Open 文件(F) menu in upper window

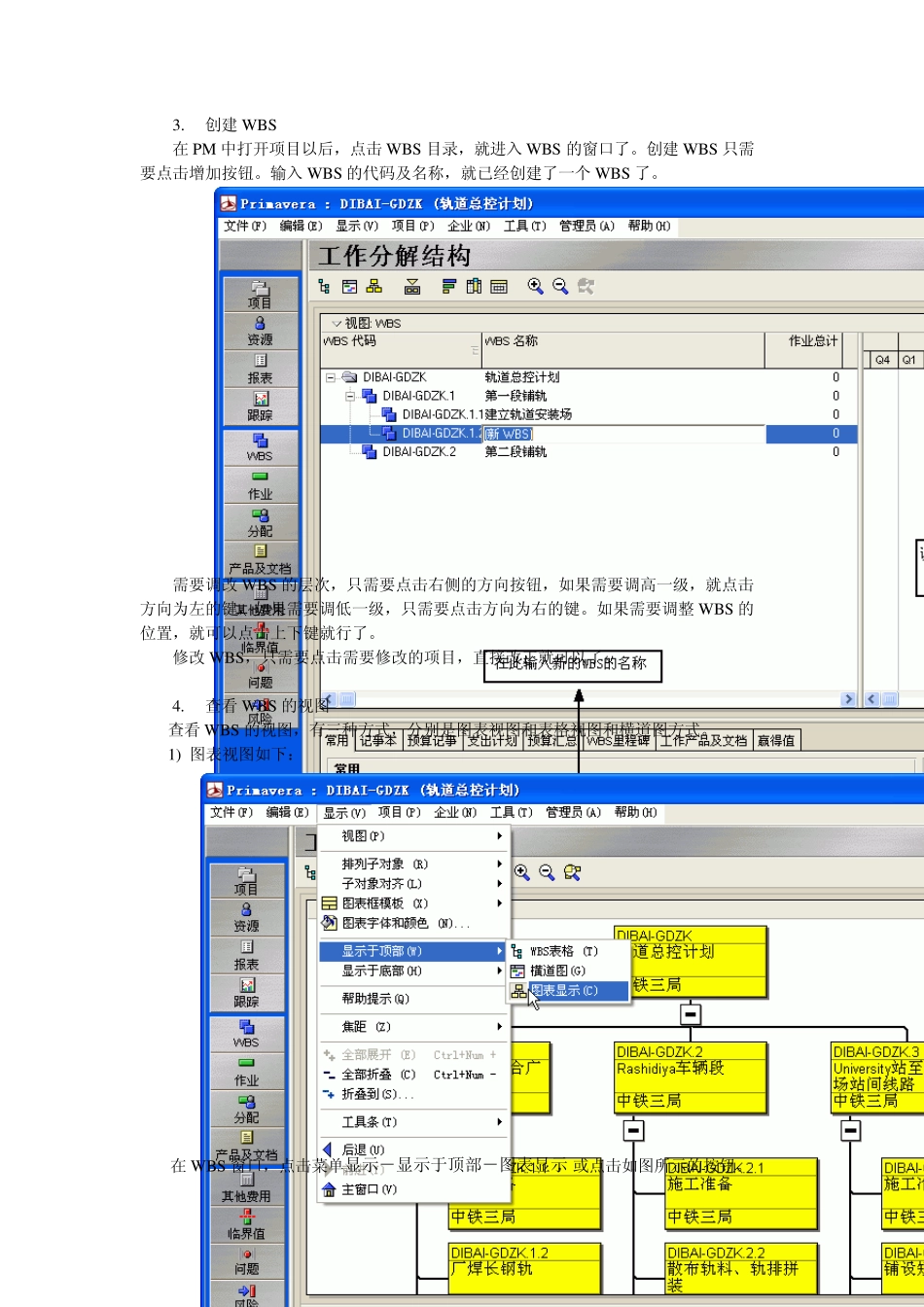(x=245, y=226)
